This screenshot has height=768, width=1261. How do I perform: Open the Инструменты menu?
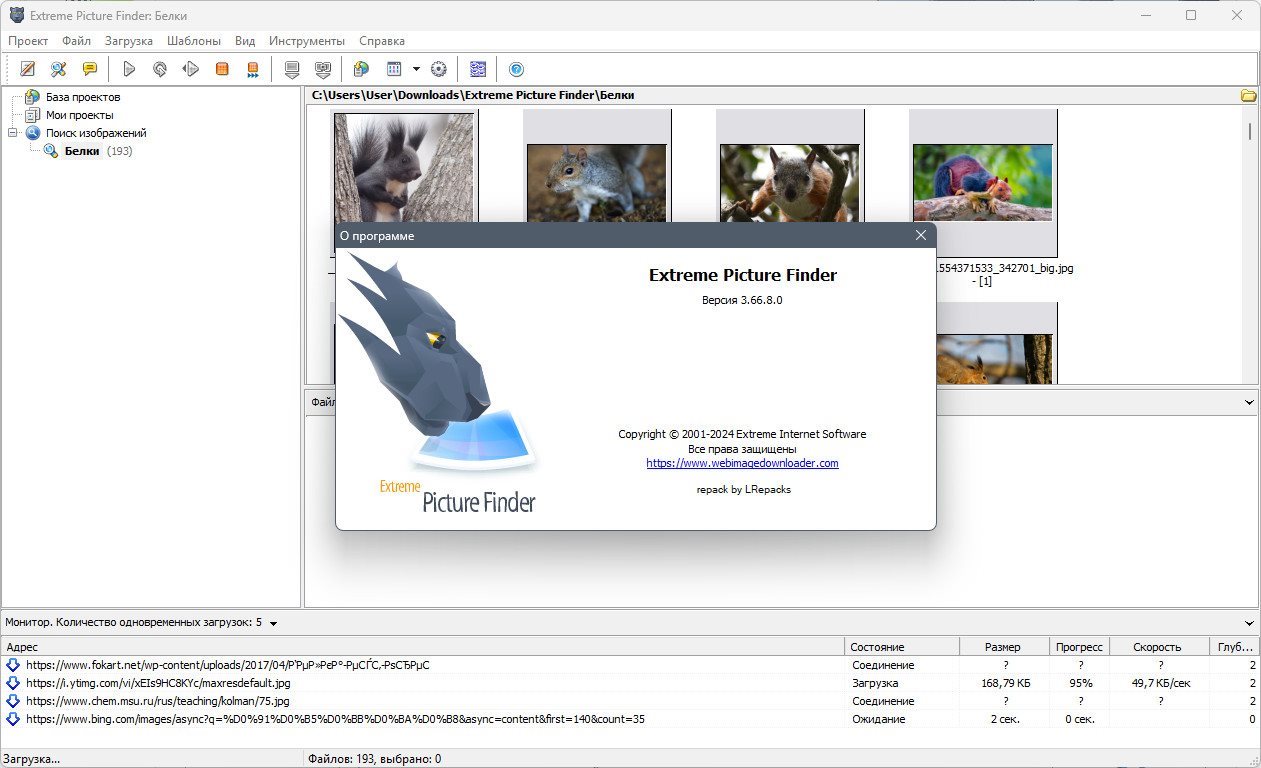(306, 41)
